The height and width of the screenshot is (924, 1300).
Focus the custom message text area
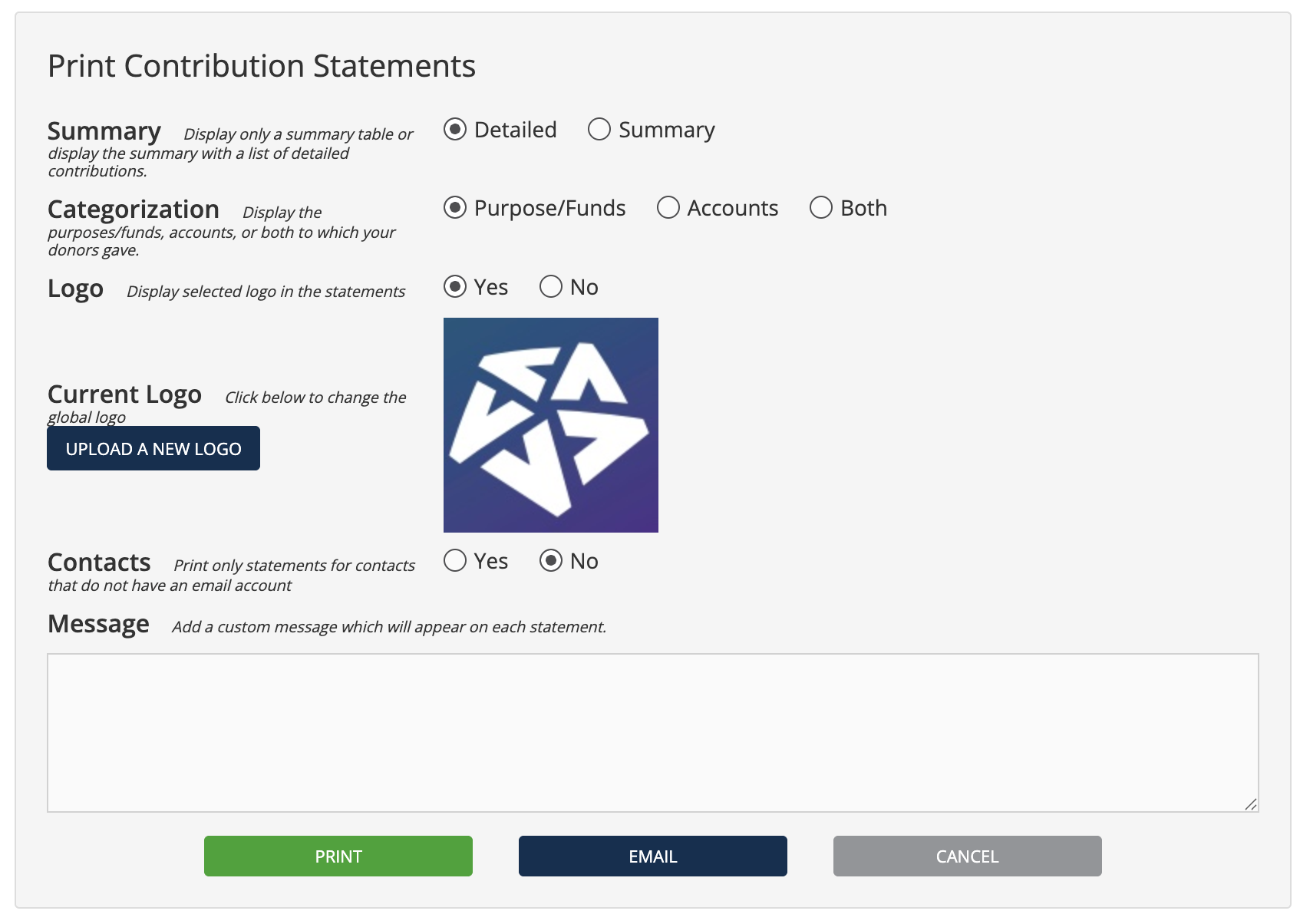(653, 733)
